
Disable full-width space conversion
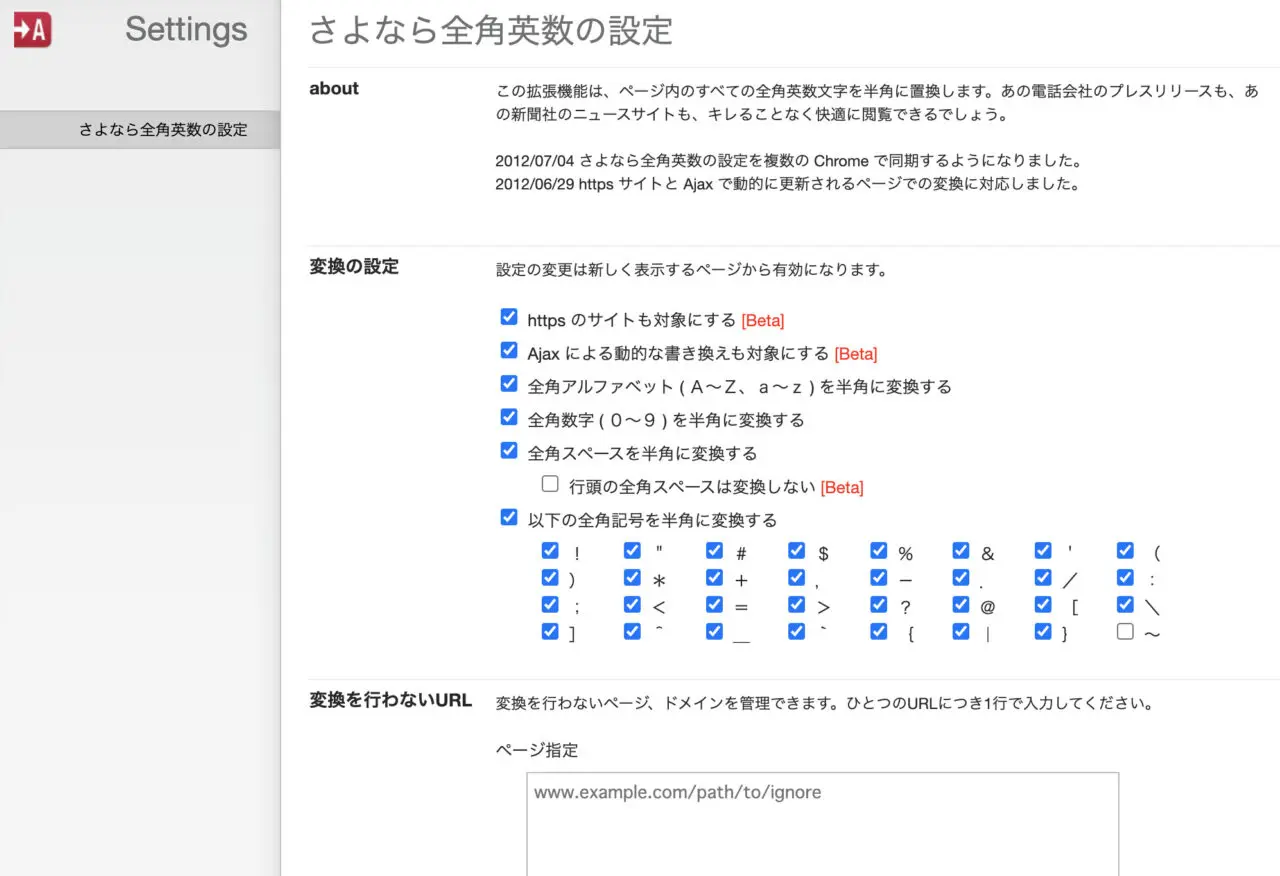pos(509,450)
